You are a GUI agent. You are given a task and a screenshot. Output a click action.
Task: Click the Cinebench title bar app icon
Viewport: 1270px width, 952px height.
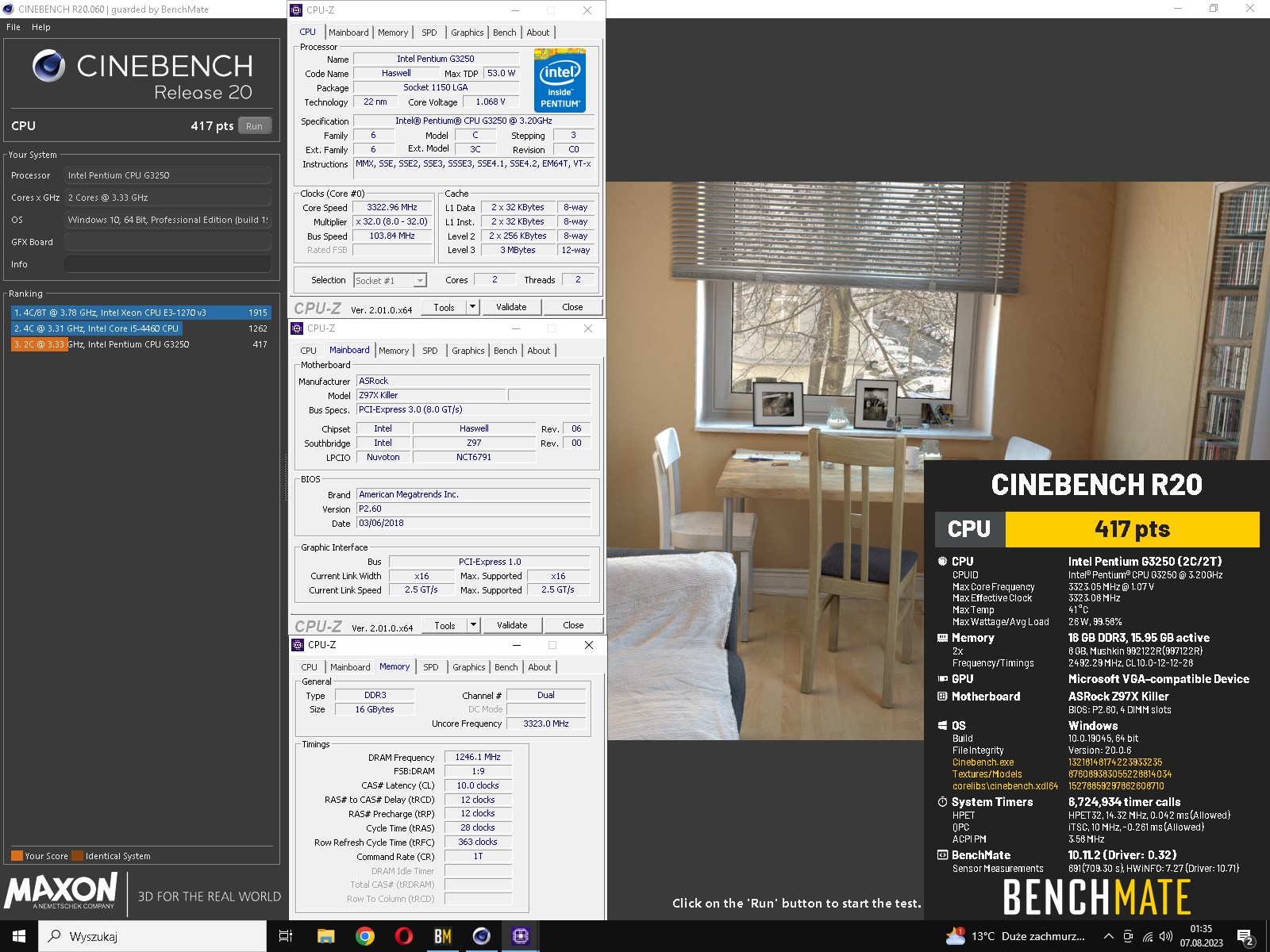pyautogui.click(x=9, y=10)
